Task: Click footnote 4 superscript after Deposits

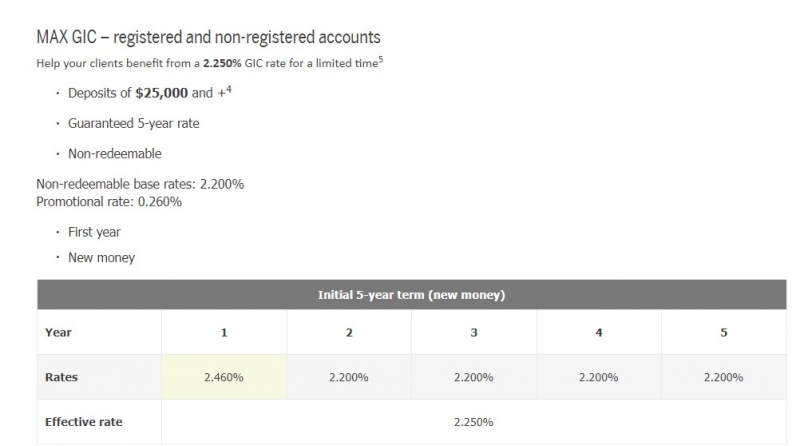Action: [229, 89]
